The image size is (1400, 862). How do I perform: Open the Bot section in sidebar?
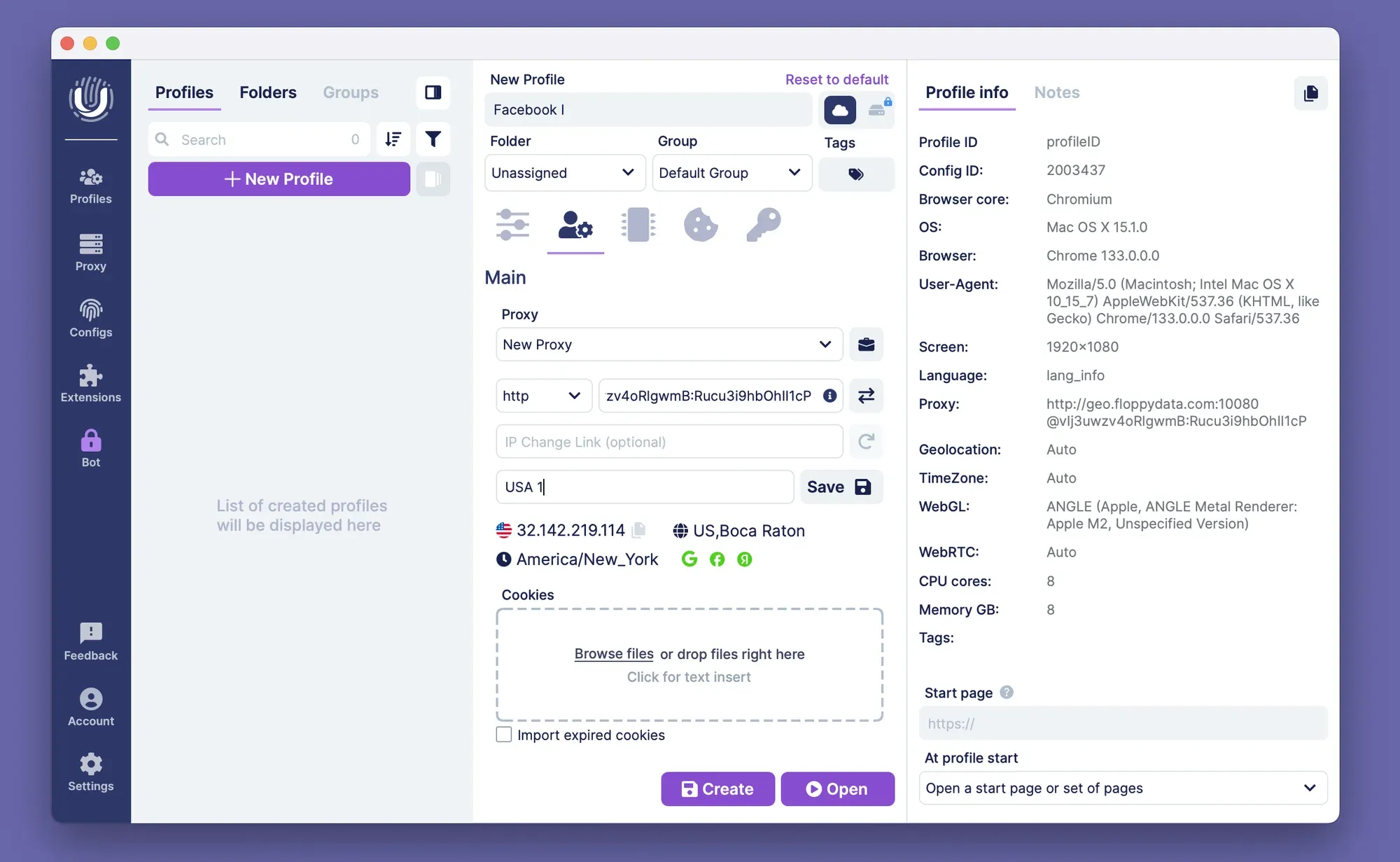click(x=90, y=448)
